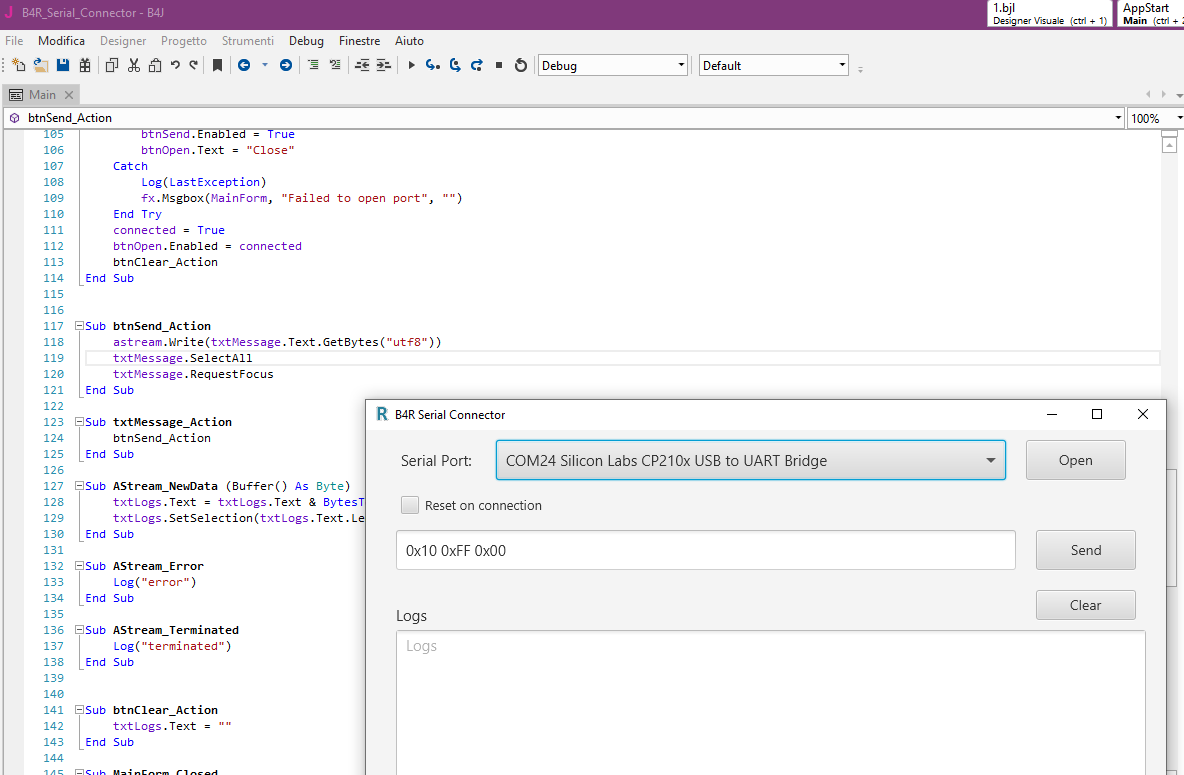Click the B4R Serial Connector window icon
The image size is (1184, 775).
(x=382, y=414)
